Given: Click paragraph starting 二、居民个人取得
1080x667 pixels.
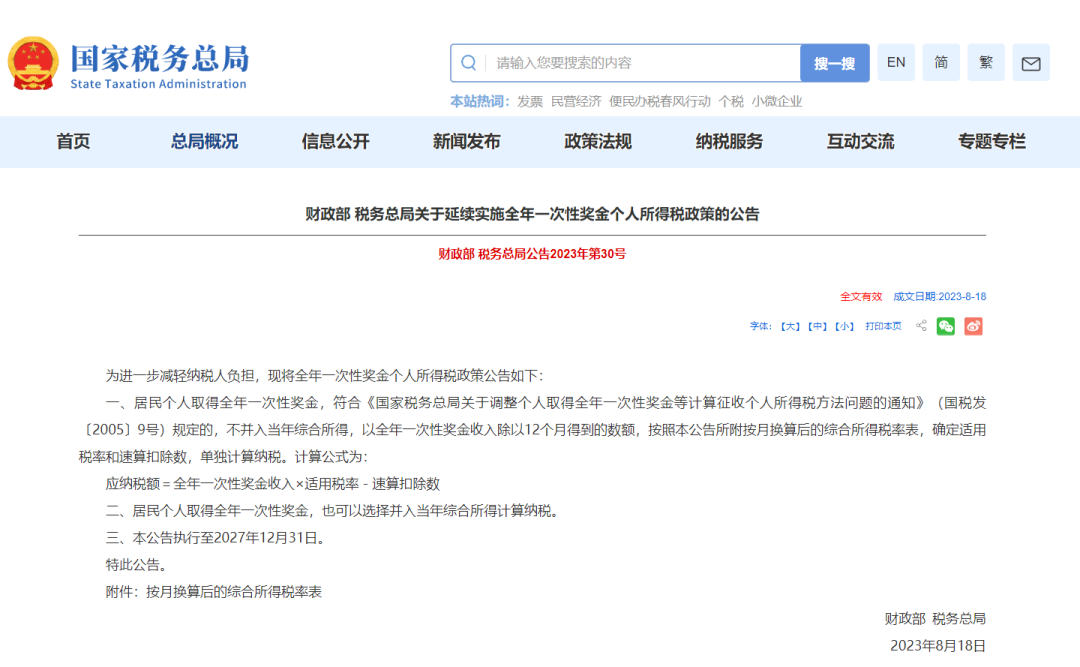Looking at the screenshot, I should tap(333, 511).
